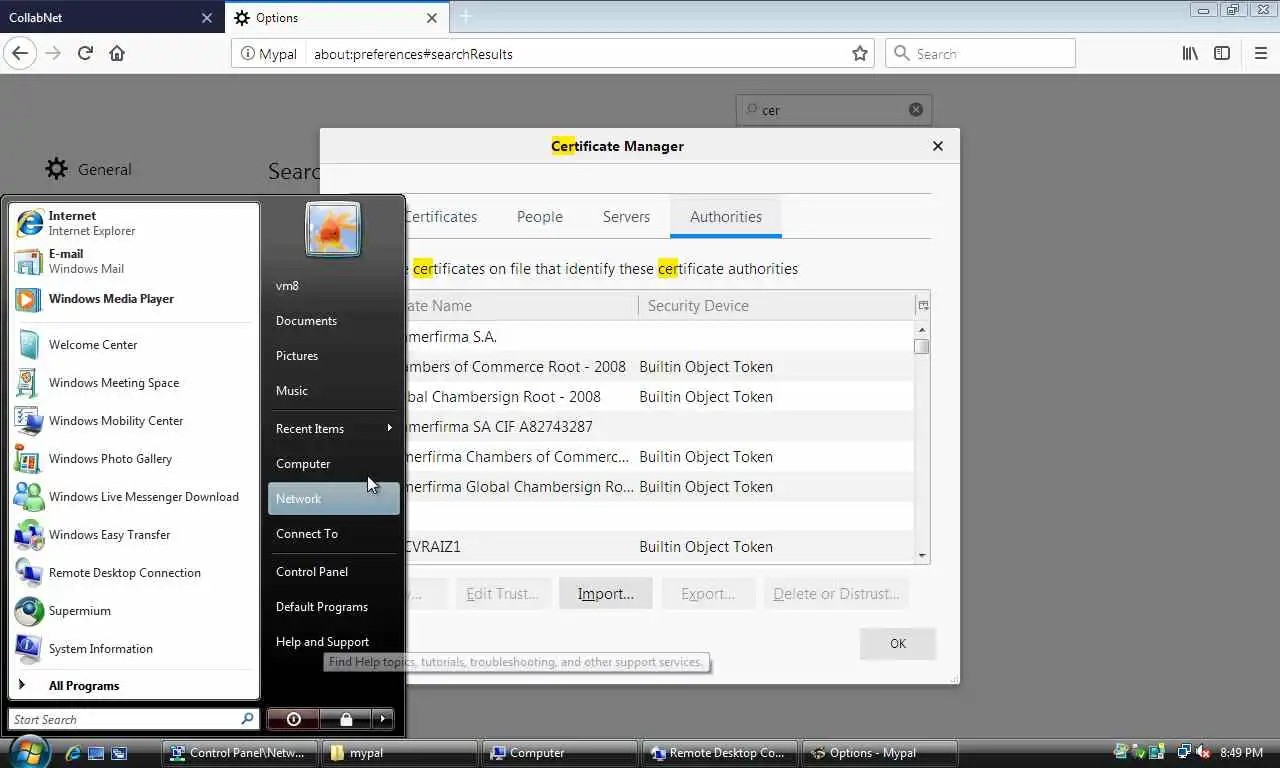Switch to mypal folder taskbar button
This screenshot has width=1280, height=768.
click(400, 753)
